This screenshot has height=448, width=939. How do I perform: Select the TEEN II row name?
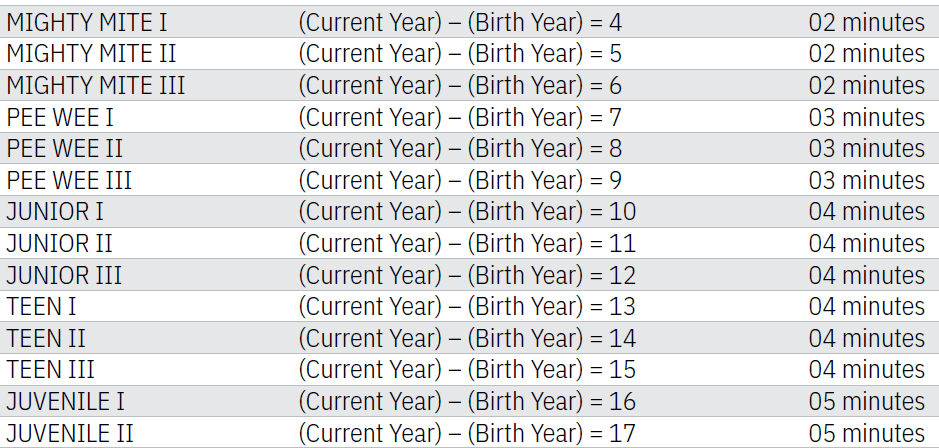[46, 338]
